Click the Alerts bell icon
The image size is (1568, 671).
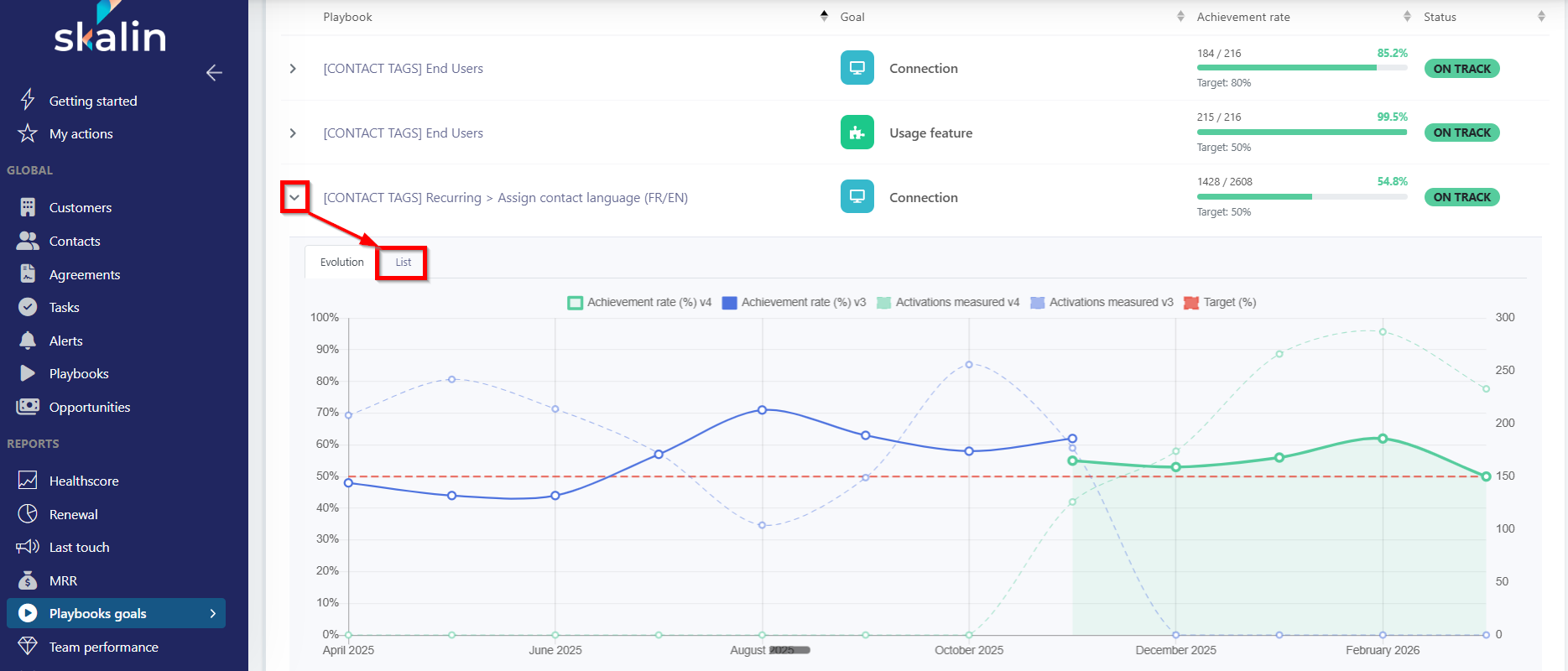tap(28, 341)
